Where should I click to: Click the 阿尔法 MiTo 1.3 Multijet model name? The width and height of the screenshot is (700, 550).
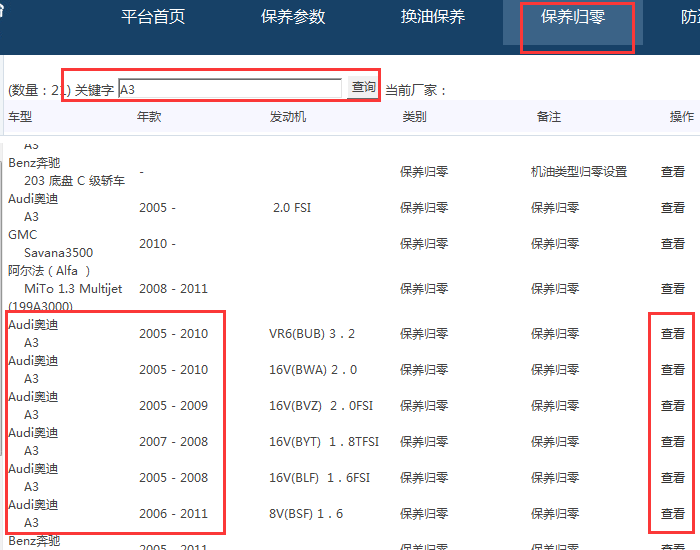click(65, 289)
